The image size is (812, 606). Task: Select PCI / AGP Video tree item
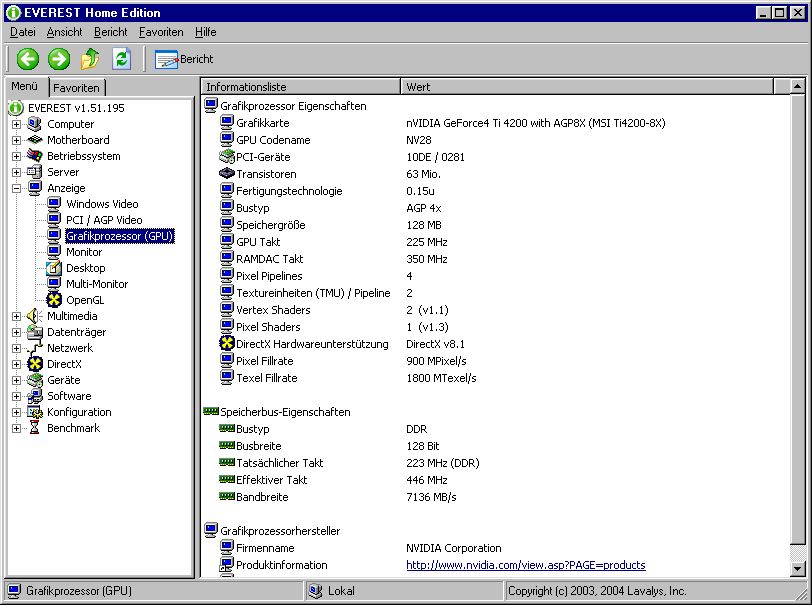[104, 220]
